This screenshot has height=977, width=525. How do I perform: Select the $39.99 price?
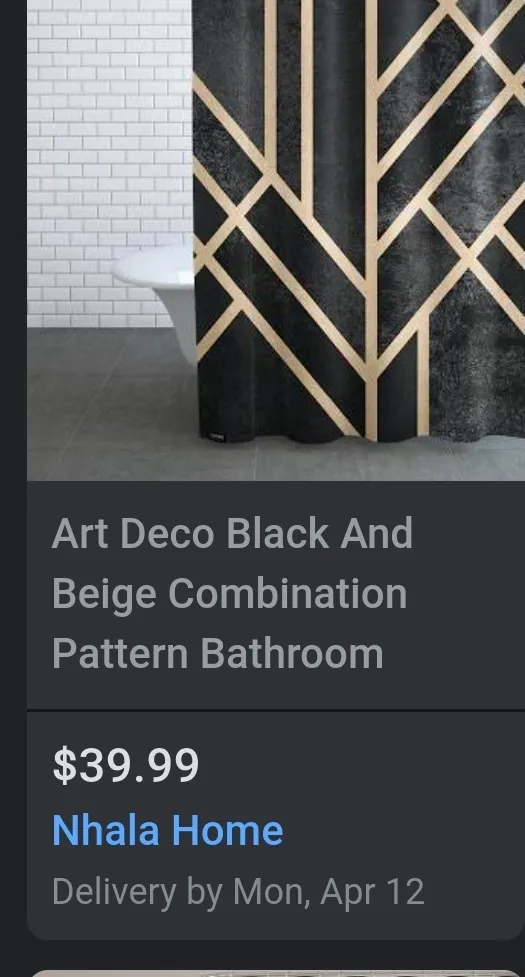[126, 765]
